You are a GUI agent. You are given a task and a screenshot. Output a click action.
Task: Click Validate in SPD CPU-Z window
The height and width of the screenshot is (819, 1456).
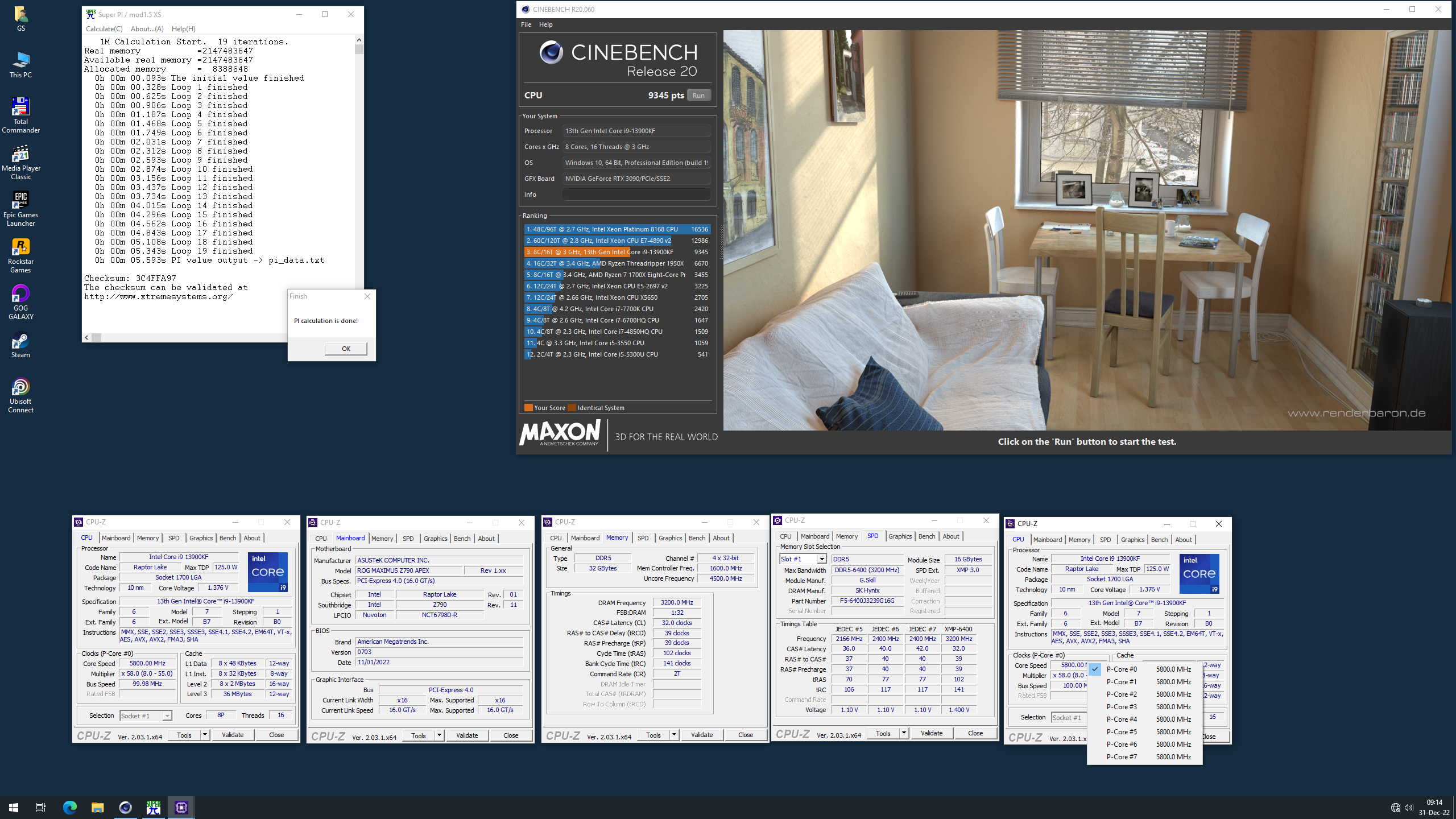(932, 733)
